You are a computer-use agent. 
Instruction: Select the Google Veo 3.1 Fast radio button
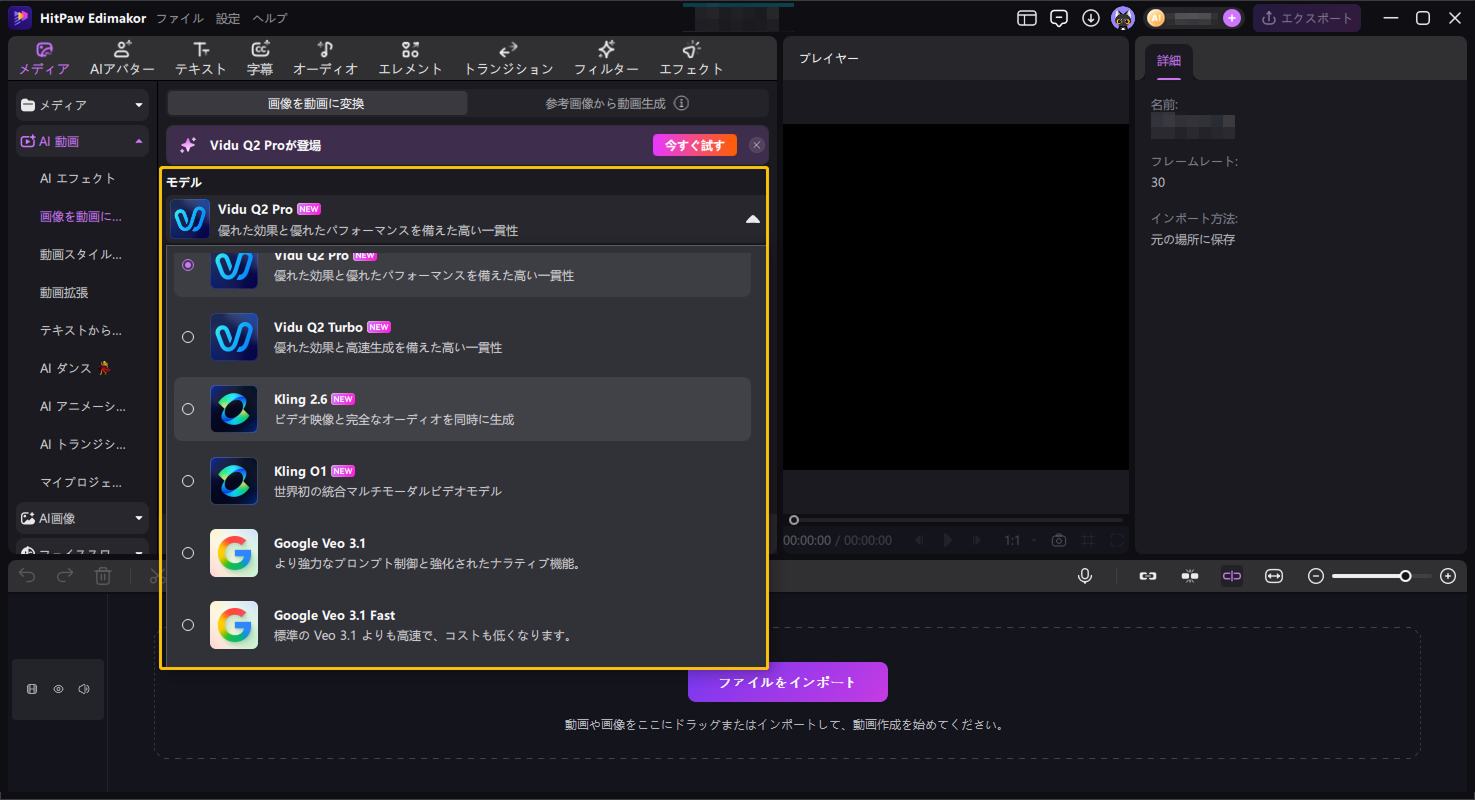188,624
